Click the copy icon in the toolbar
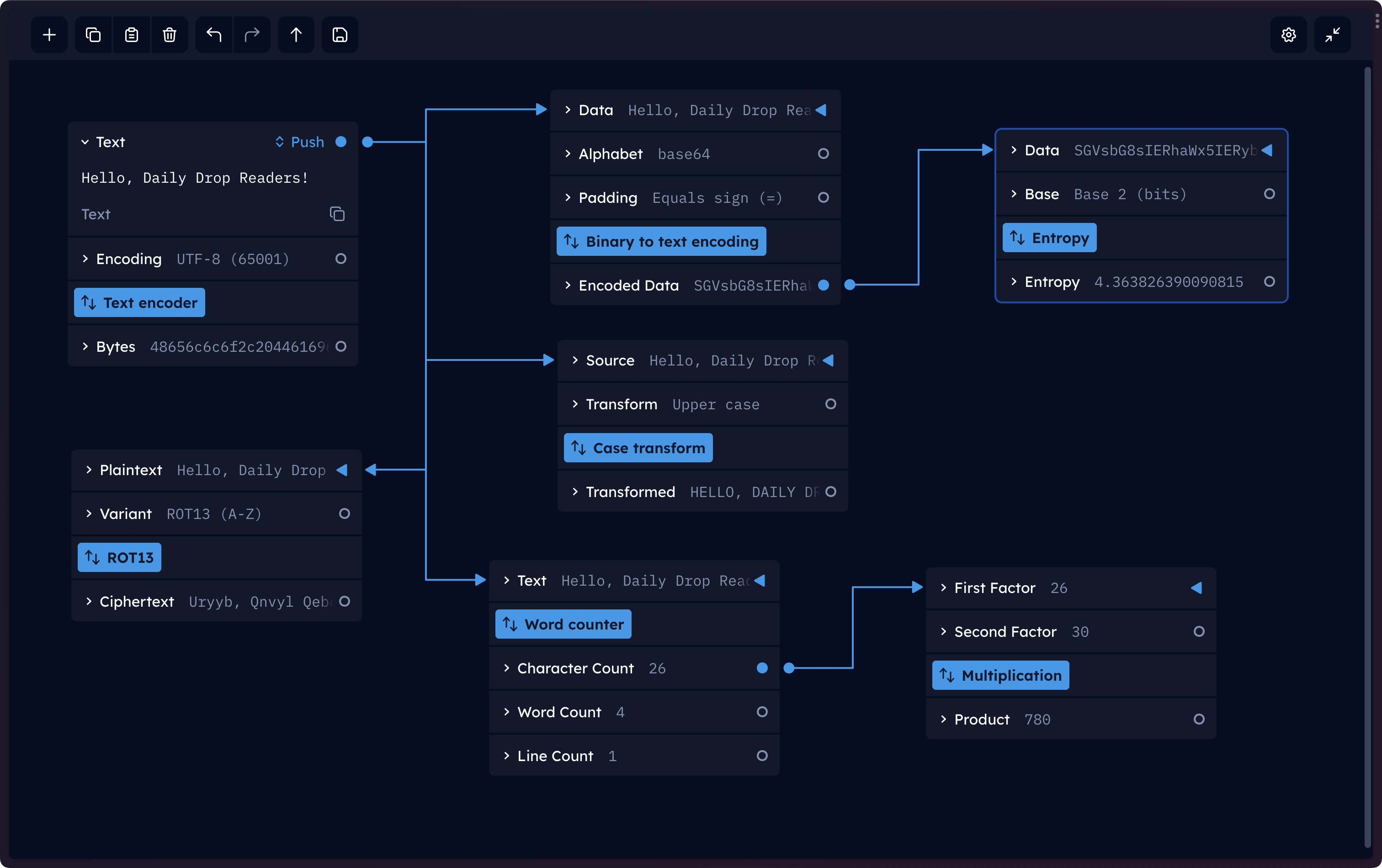Image resolution: width=1382 pixels, height=868 pixels. coord(93,35)
